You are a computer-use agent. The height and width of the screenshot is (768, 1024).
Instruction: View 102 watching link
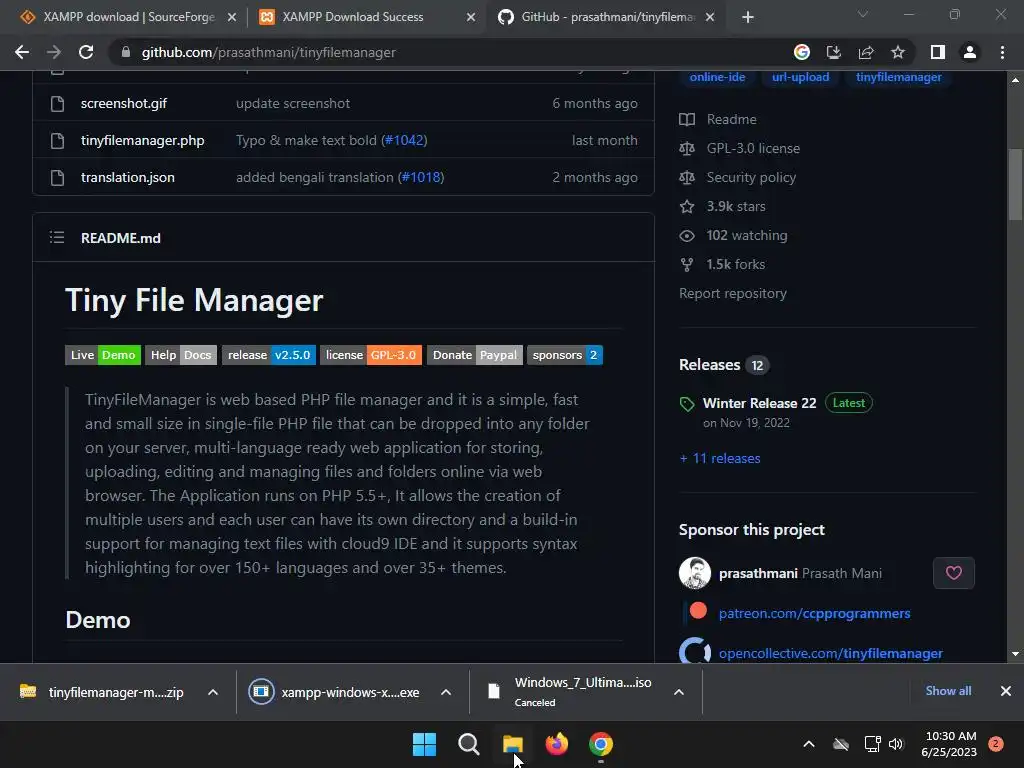pyautogui.click(x=746, y=235)
